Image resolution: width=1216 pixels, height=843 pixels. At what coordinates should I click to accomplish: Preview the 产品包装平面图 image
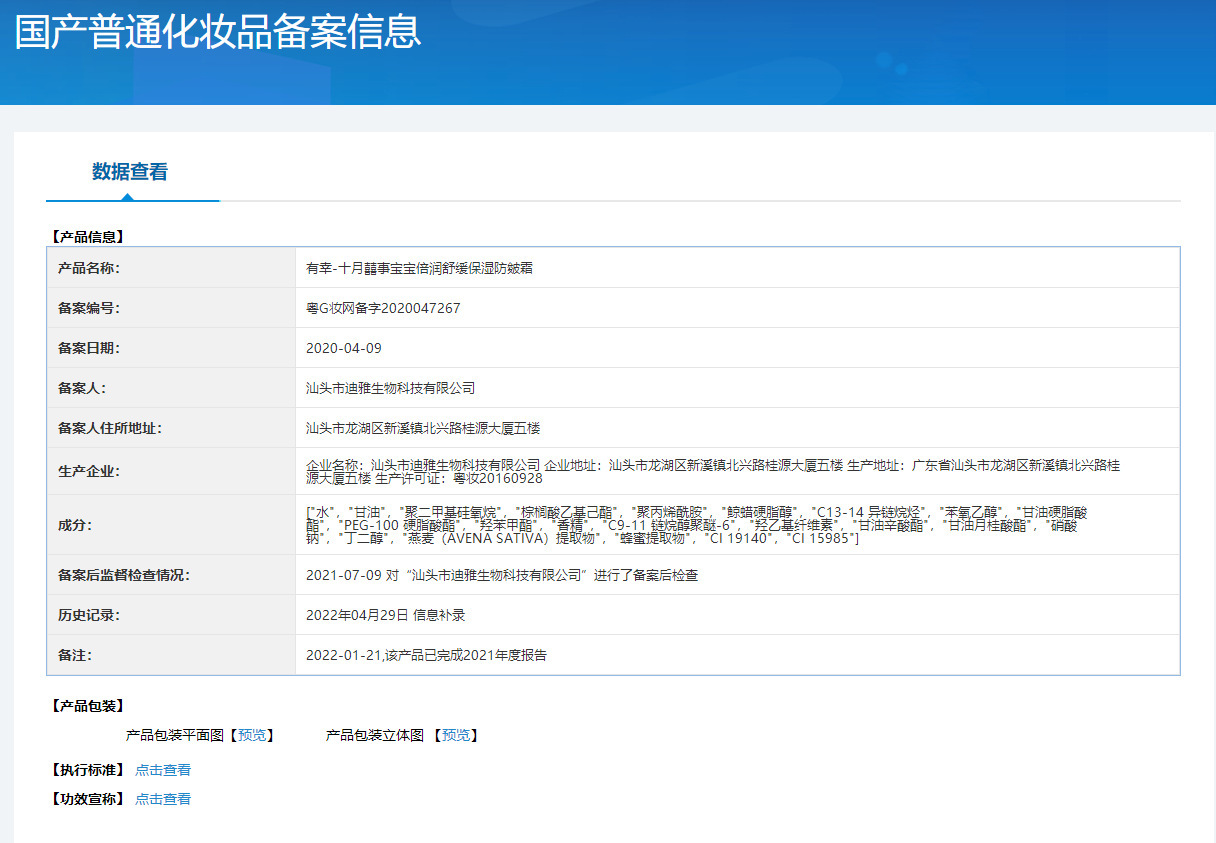coord(252,735)
